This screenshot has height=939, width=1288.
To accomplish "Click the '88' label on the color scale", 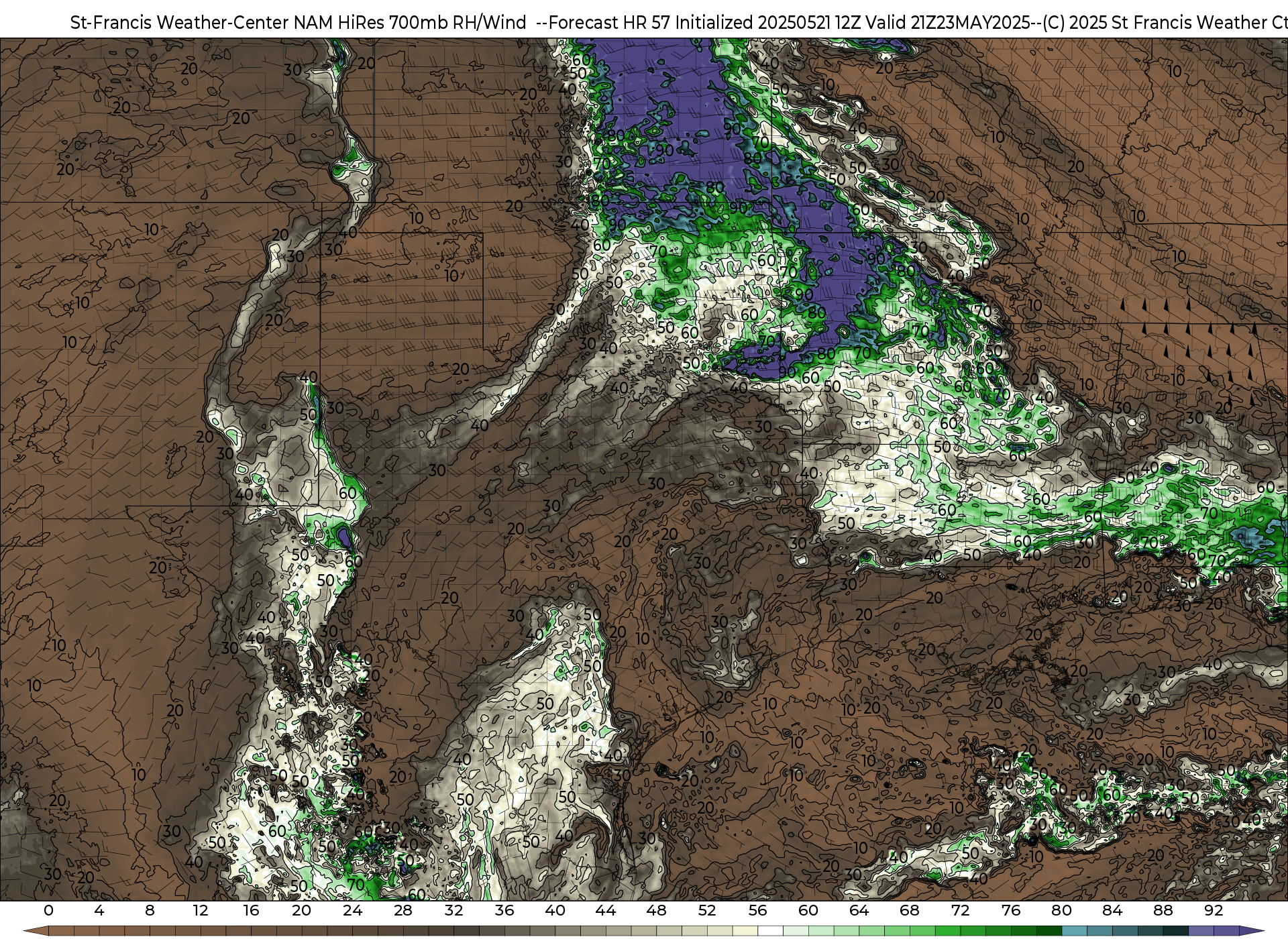I will tap(1163, 911).
